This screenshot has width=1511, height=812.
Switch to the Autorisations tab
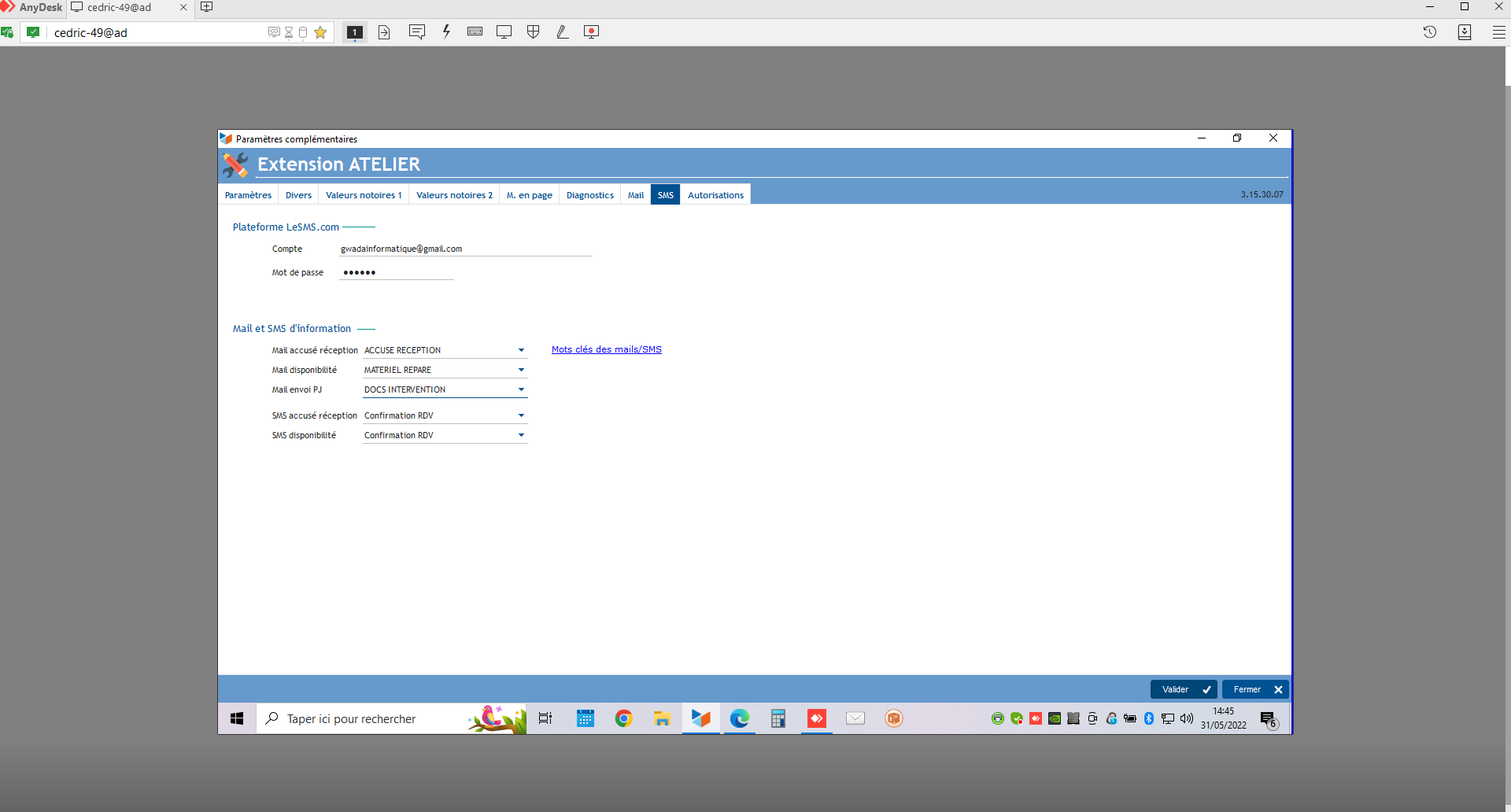click(x=715, y=195)
